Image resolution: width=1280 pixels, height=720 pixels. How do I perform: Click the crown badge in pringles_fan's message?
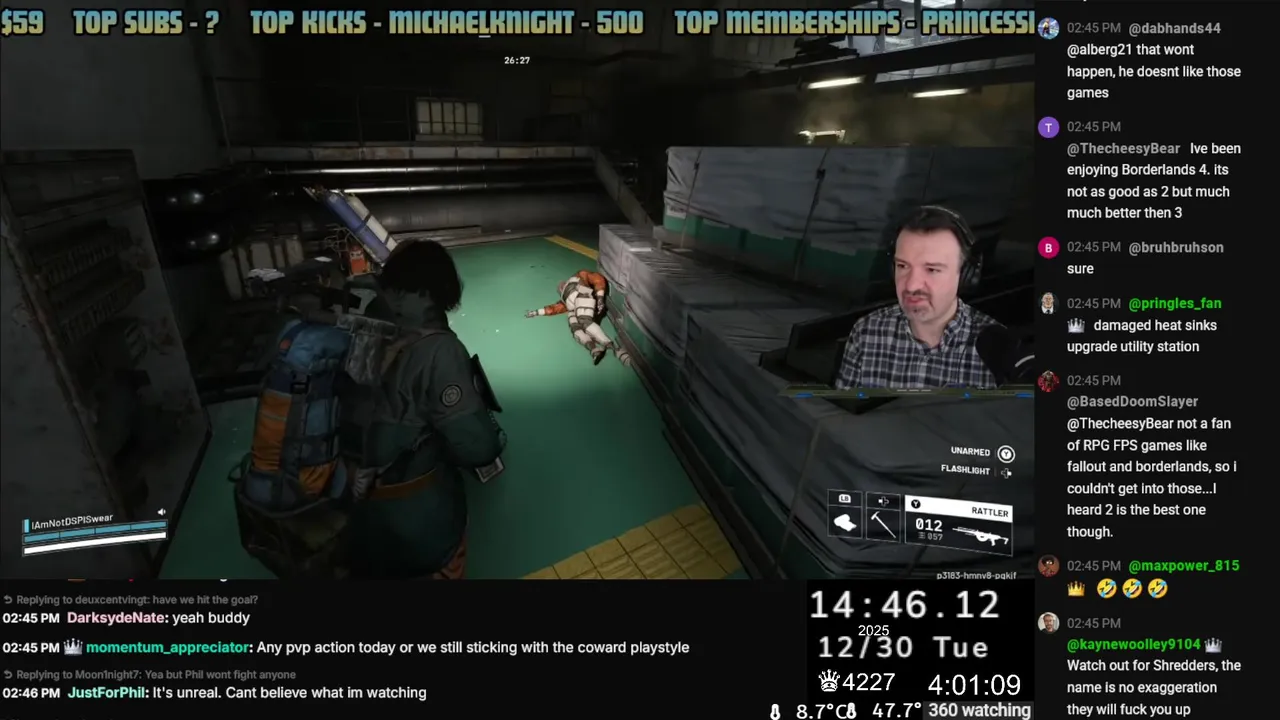pyautogui.click(x=1076, y=325)
